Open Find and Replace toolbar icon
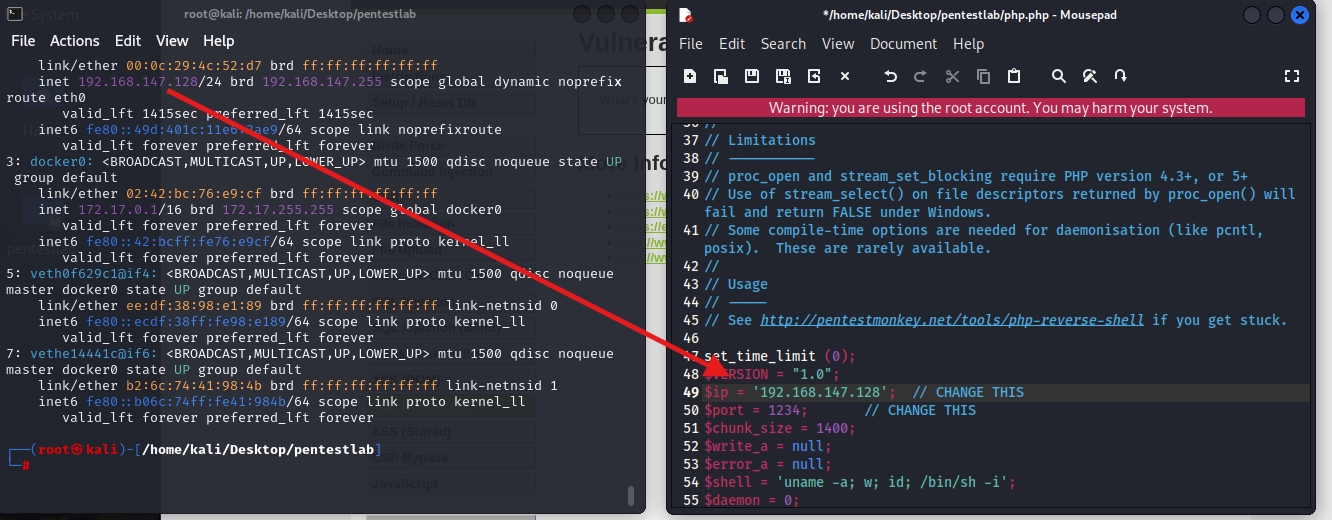Screen dimensions: 1332x520 point(1090,76)
